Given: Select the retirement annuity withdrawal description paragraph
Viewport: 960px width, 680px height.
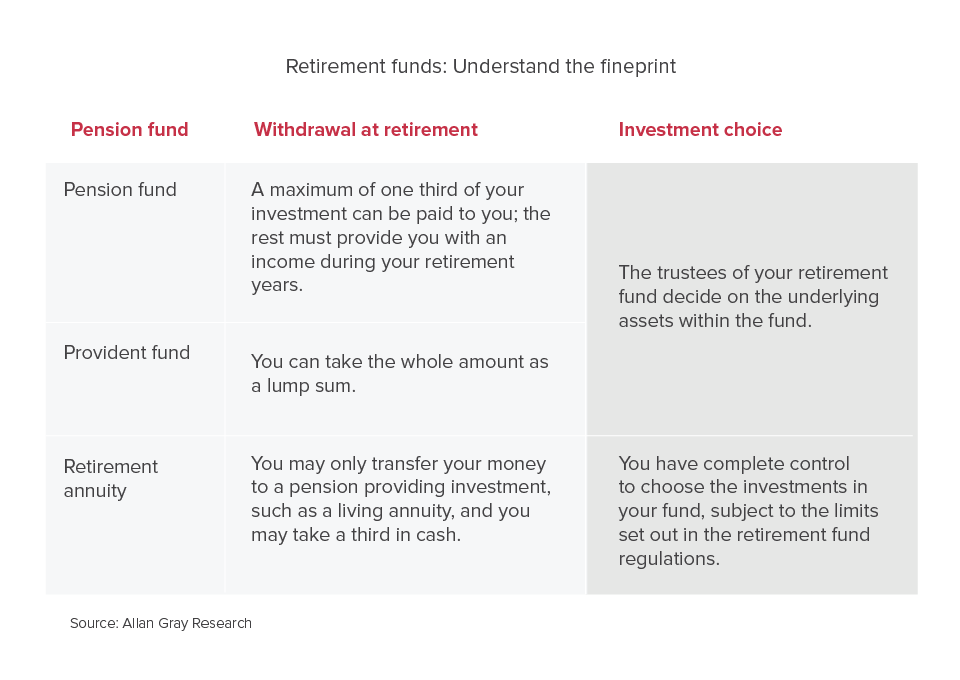Looking at the screenshot, I should click(400, 499).
